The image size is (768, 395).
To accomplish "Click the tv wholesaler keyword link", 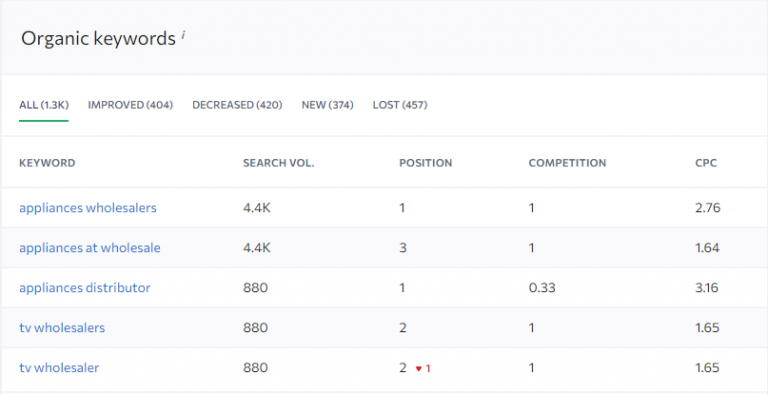I will (x=59, y=368).
